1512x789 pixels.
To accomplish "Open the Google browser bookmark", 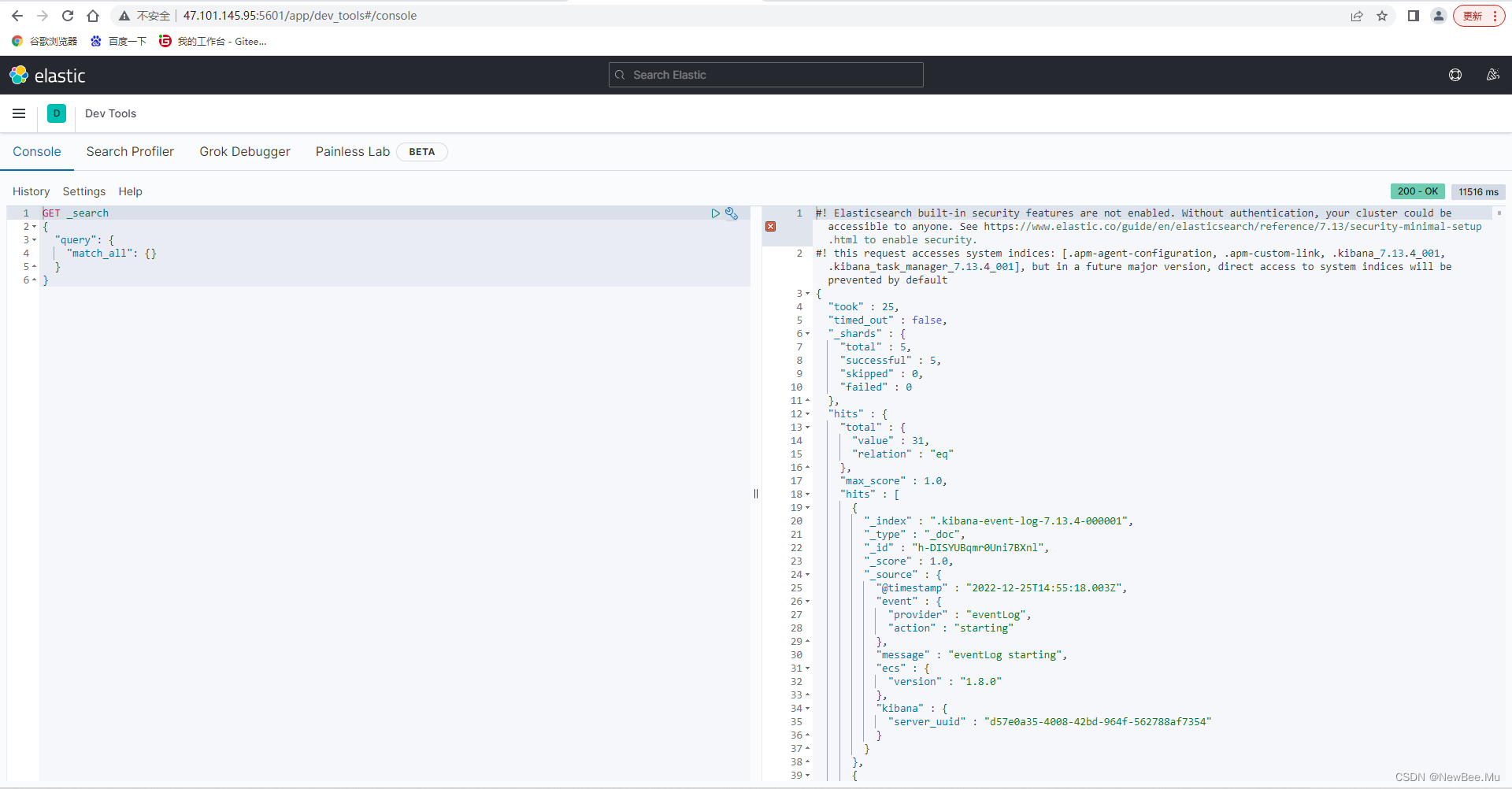I will 45,41.
